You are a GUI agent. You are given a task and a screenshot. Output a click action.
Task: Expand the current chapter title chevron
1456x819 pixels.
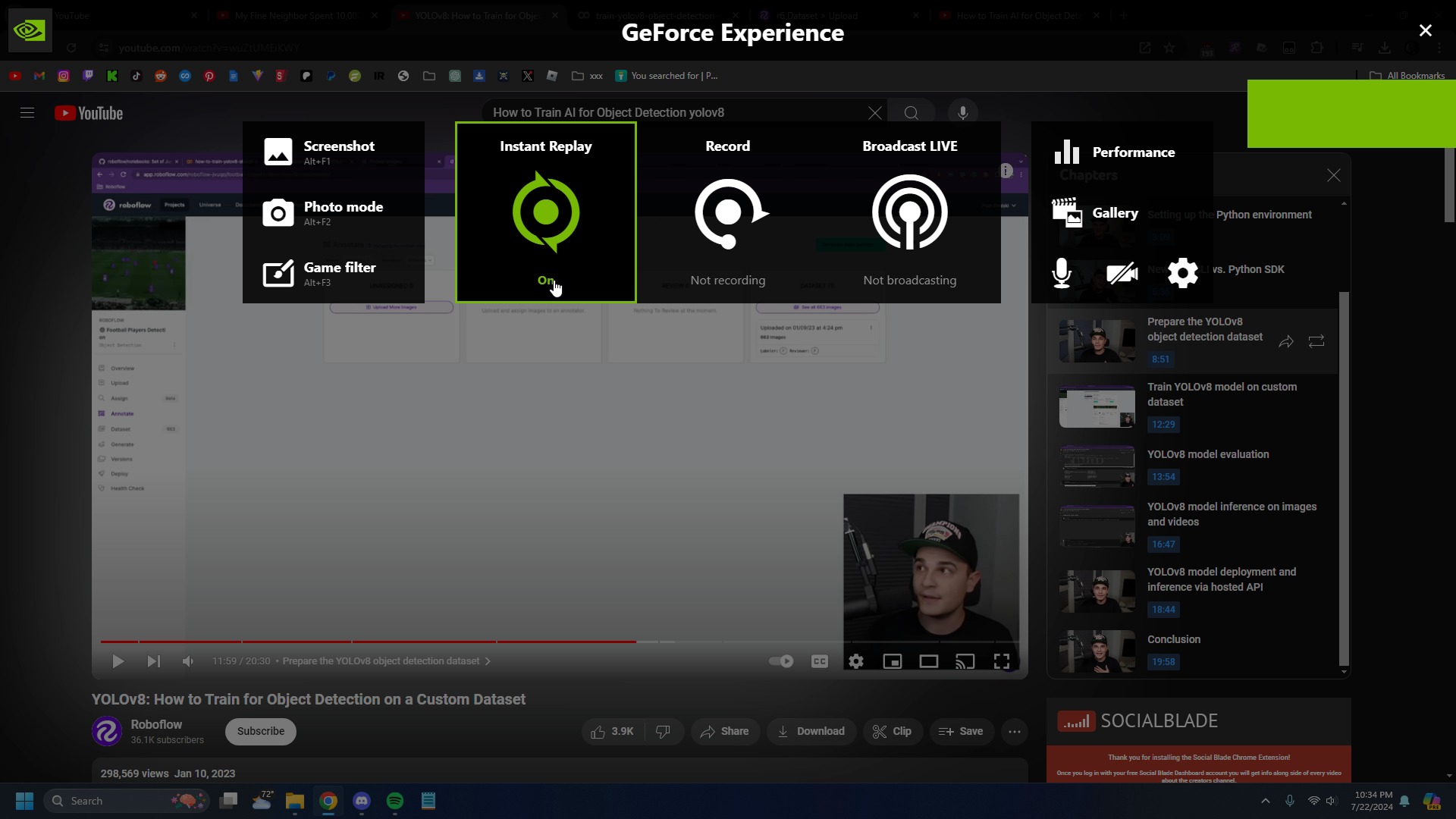coord(488,661)
